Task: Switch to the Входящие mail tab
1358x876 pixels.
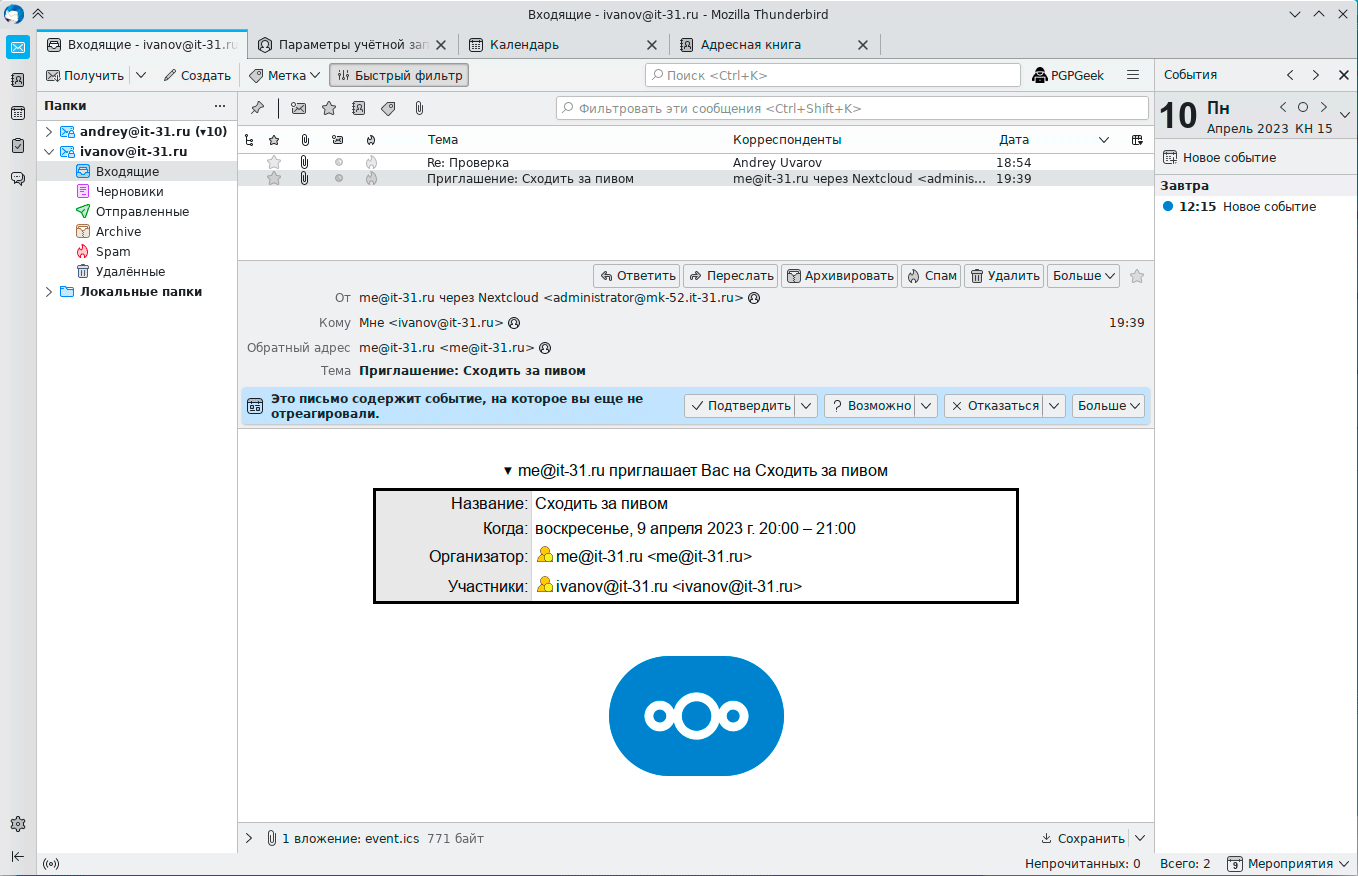Action: [x=142, y=45]
